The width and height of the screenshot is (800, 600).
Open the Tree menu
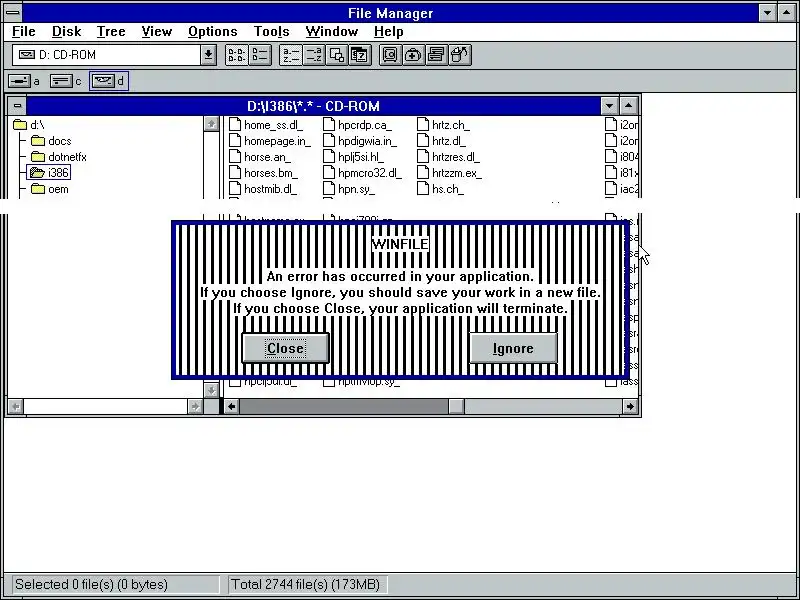(111, 32)
